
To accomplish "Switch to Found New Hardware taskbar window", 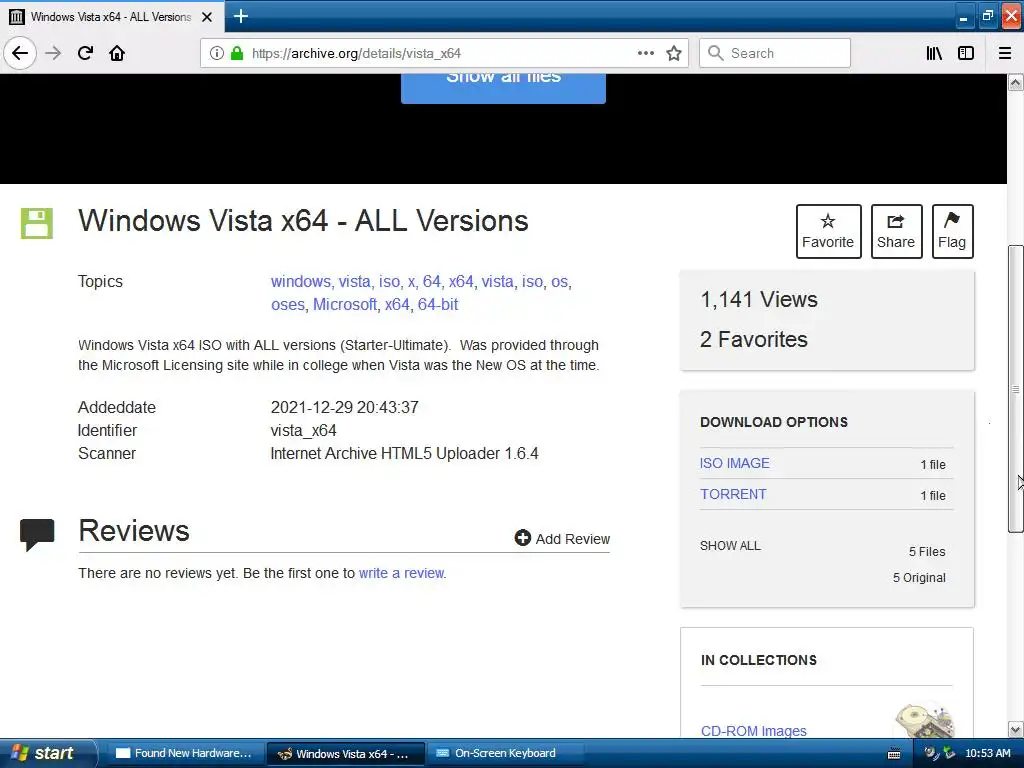I will 184,753.
